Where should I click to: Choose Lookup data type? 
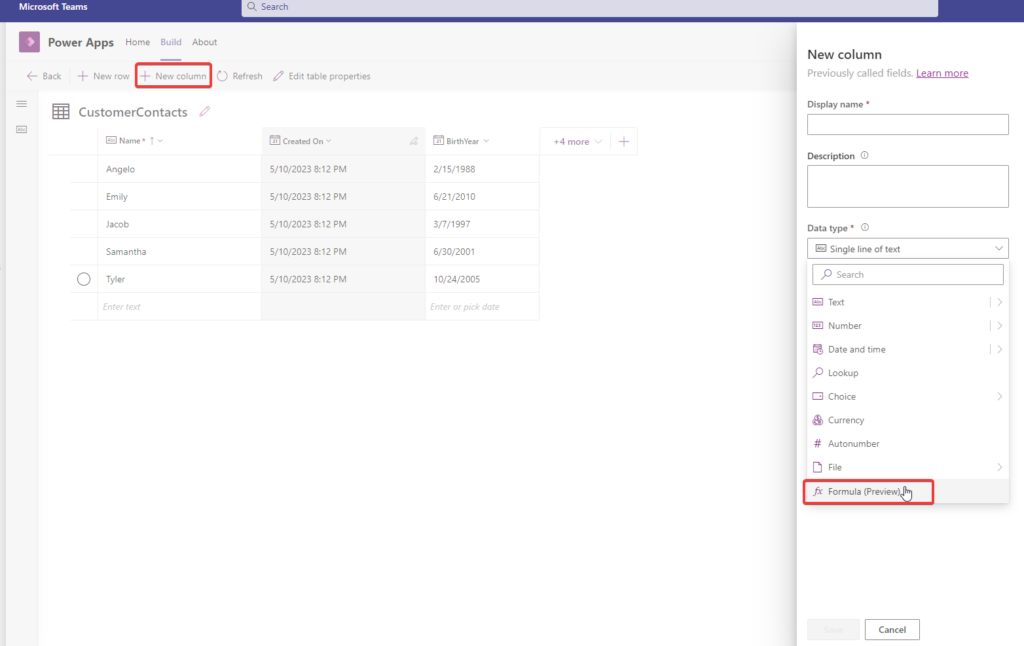908,373
